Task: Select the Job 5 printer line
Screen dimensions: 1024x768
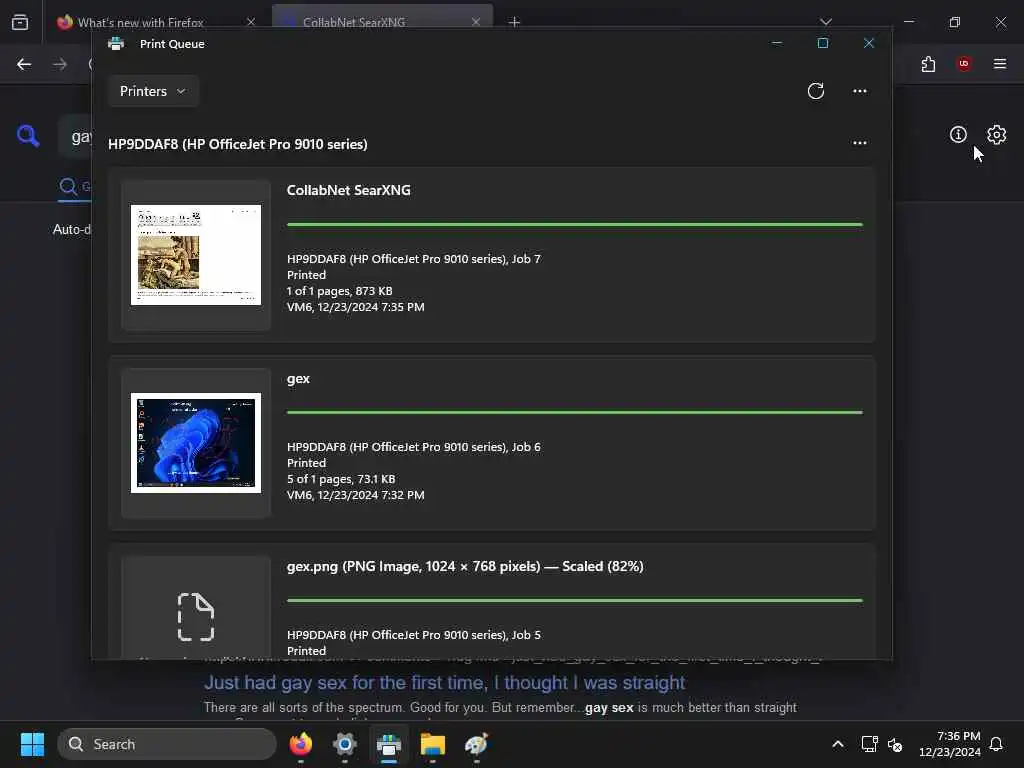Action: pyautogui.click(x=414, y=635)
